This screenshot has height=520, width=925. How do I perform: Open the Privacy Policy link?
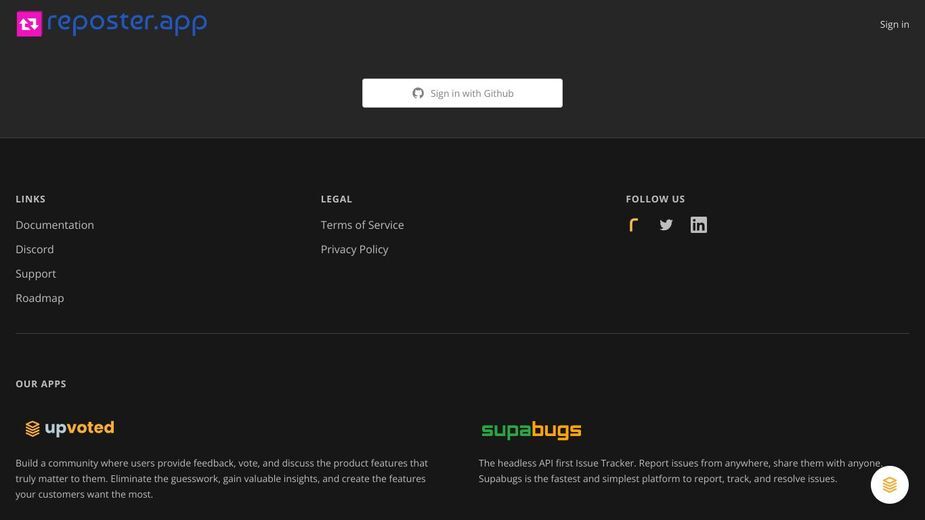[355, 249]
